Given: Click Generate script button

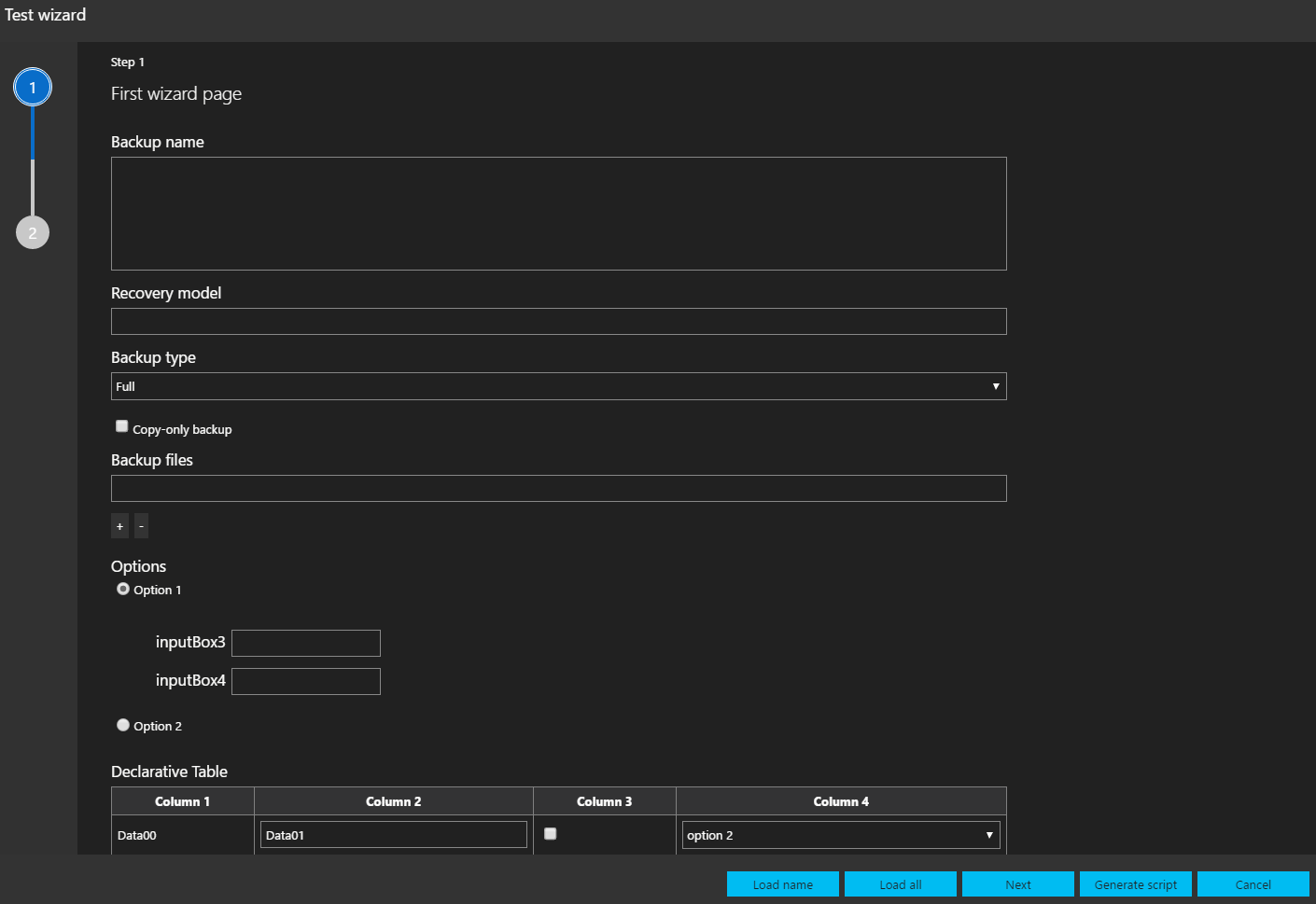Looking at the screenshot, I should click(1135, 884).
